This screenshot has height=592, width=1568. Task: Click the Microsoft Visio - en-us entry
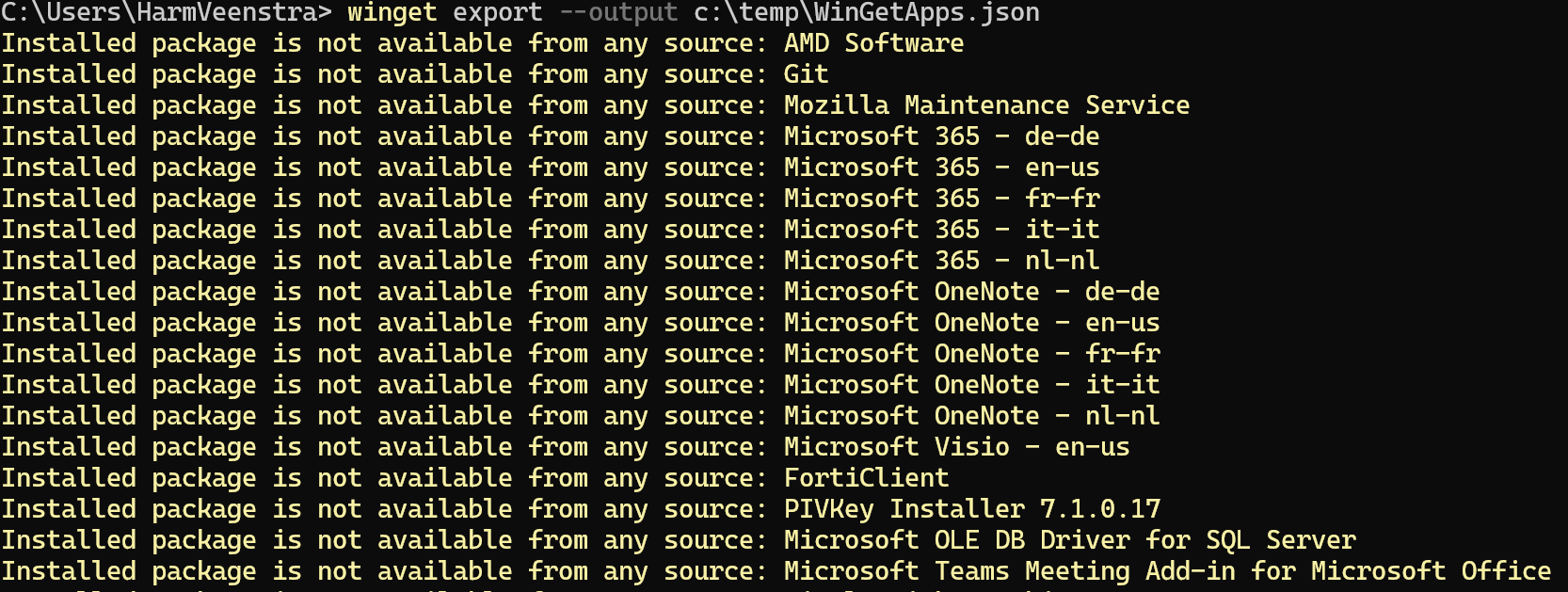[956, 447]
